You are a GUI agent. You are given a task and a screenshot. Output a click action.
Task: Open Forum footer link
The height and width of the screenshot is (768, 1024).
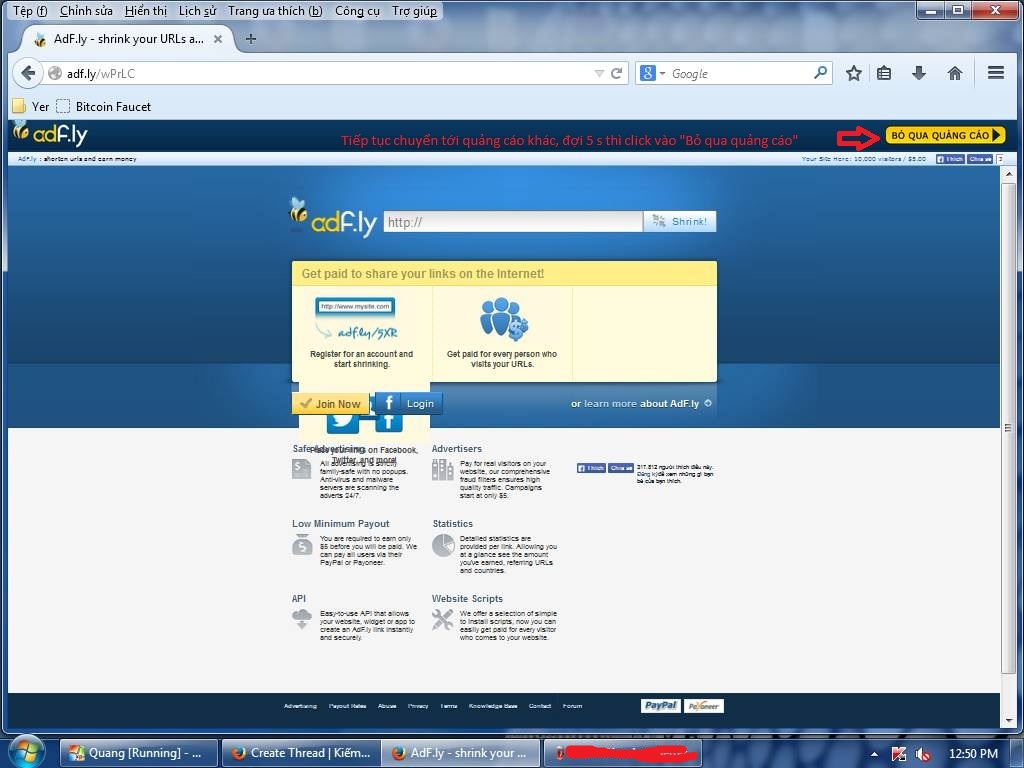click(572, 706)
